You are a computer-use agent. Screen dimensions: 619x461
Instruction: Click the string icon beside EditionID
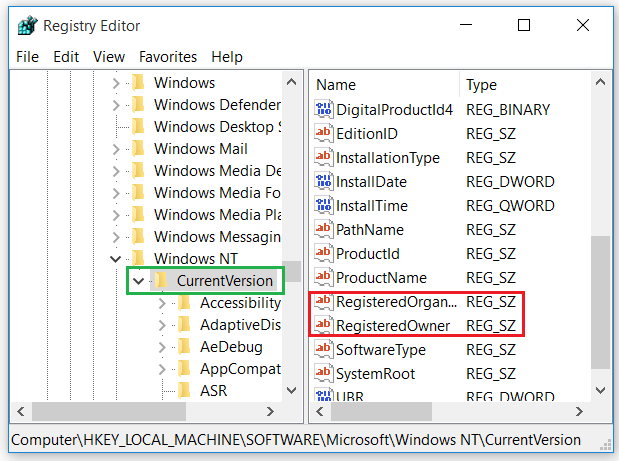[x=324, y=133]
